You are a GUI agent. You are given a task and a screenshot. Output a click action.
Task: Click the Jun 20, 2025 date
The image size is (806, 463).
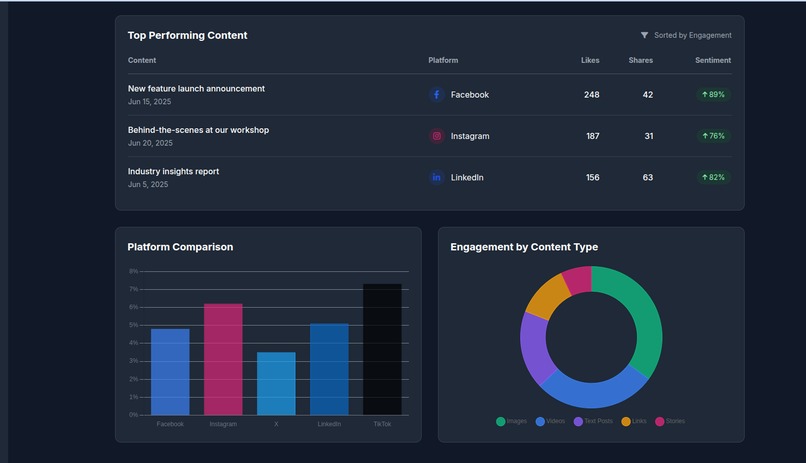pos(150,143)
